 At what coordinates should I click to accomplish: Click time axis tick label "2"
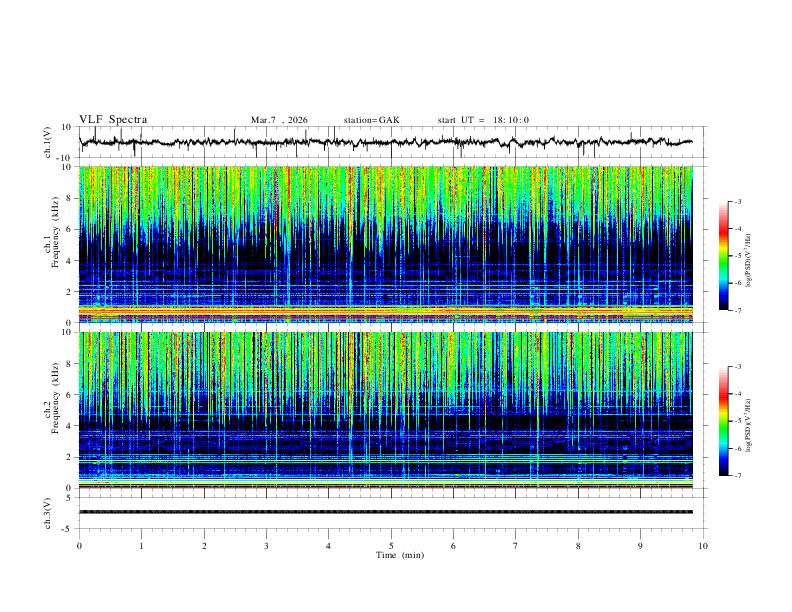204,546
